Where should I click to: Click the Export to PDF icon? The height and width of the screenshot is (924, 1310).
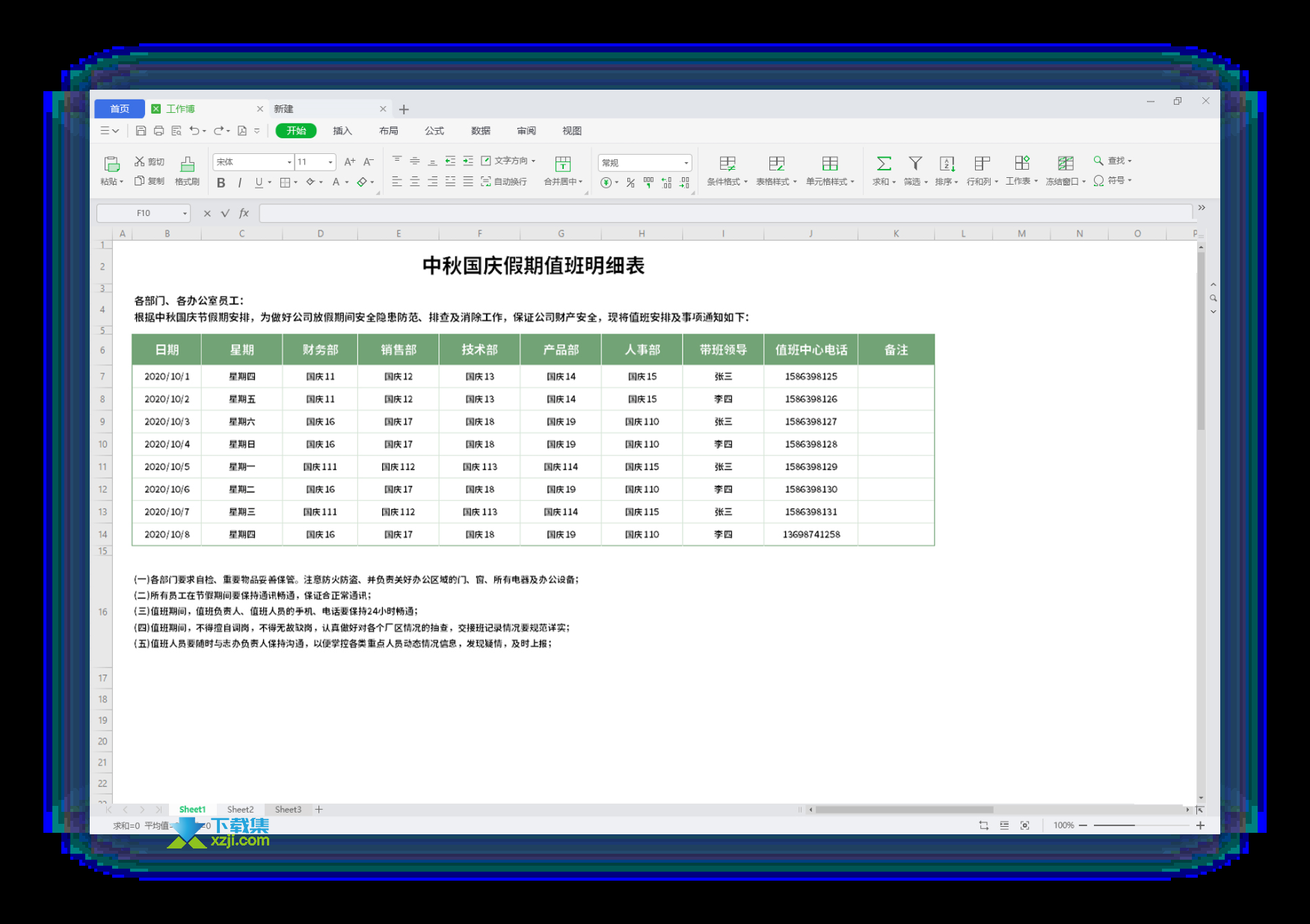coord(242,131)
